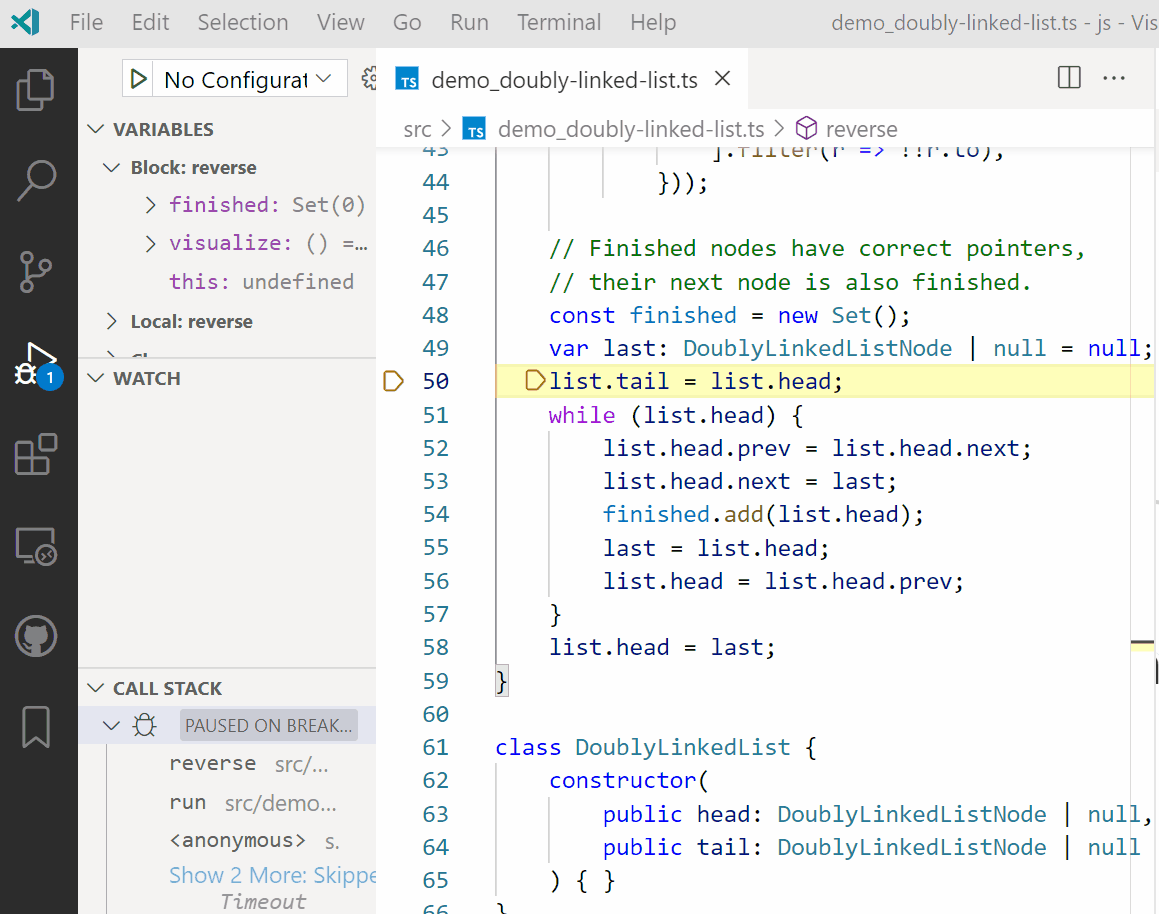Toggle the breakpoint on line 50
The width and height of the screenshot is (1159, 914).
pyautogui.click(x=393, y=381)
